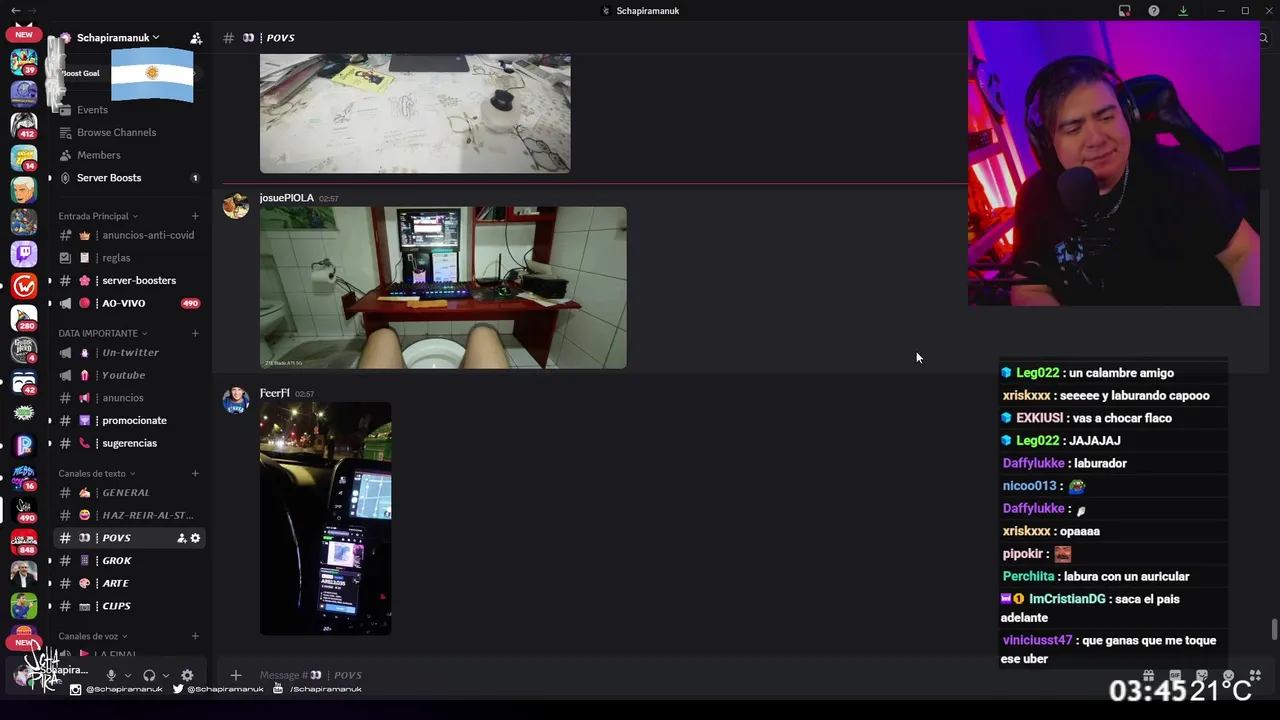Viewport: 1280px width, 720px height.
Task: Enlarge FeerFl's car dashboard image
Action: click(326, 518)
